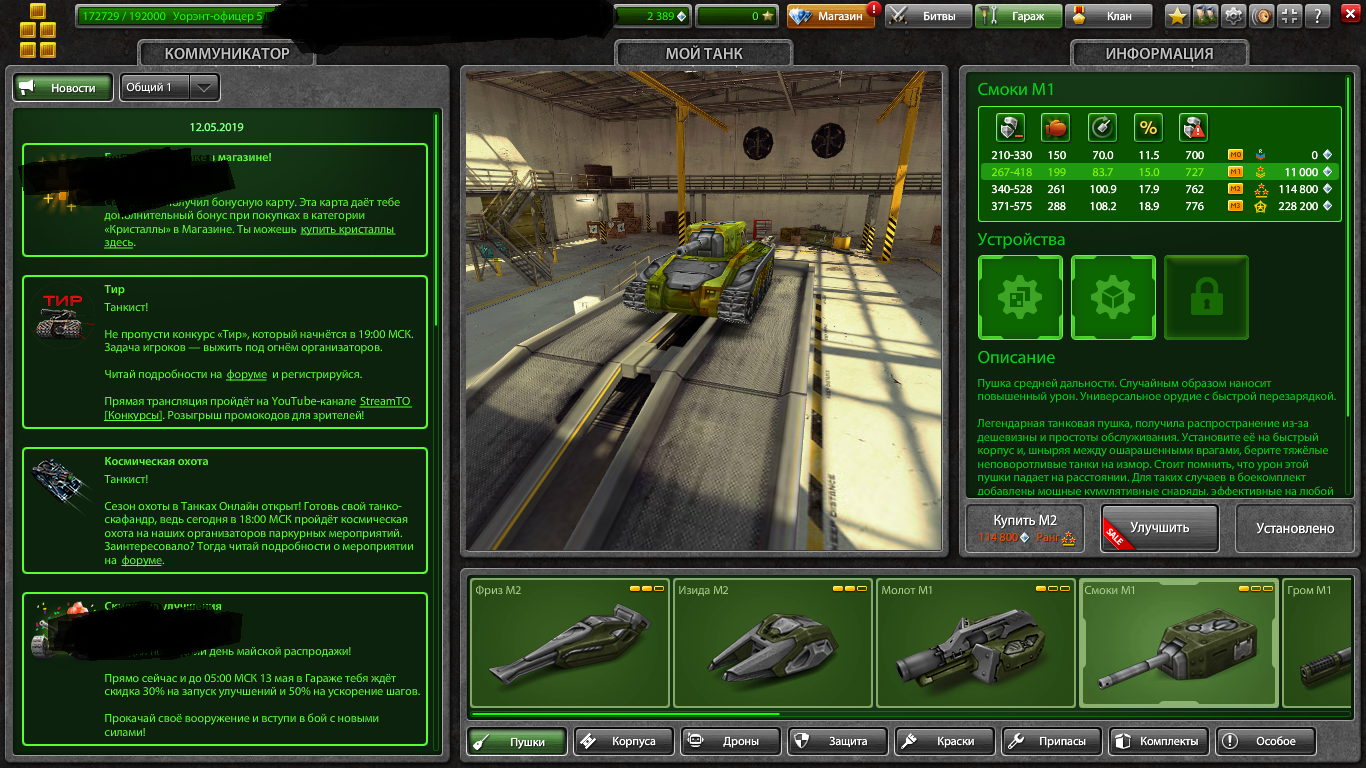The image size is (1366, 768).
Task: Open the Новости news channel
Action: (x=62, y=87)
